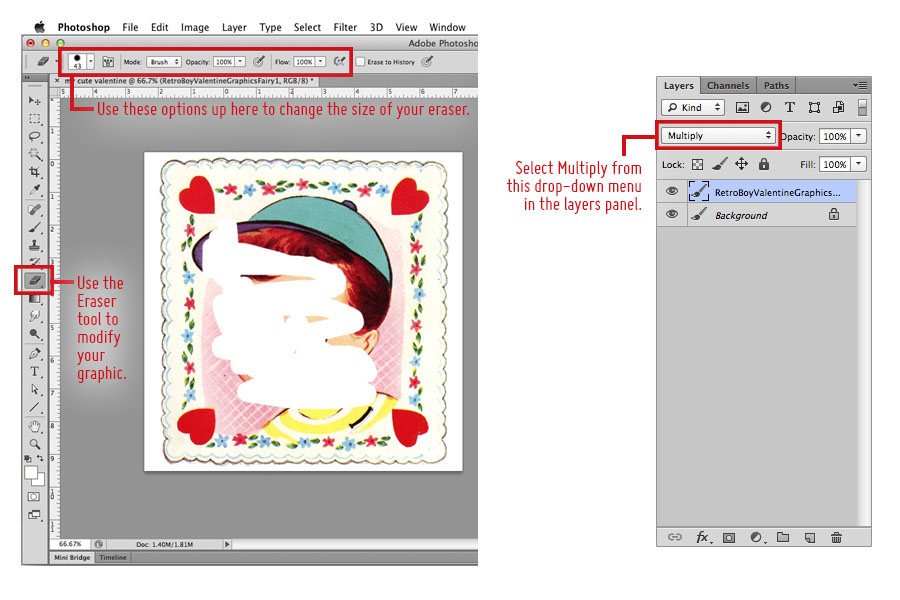900x600 pixels.
Task: Open the status bar info arrow
Action: [227, 544]
